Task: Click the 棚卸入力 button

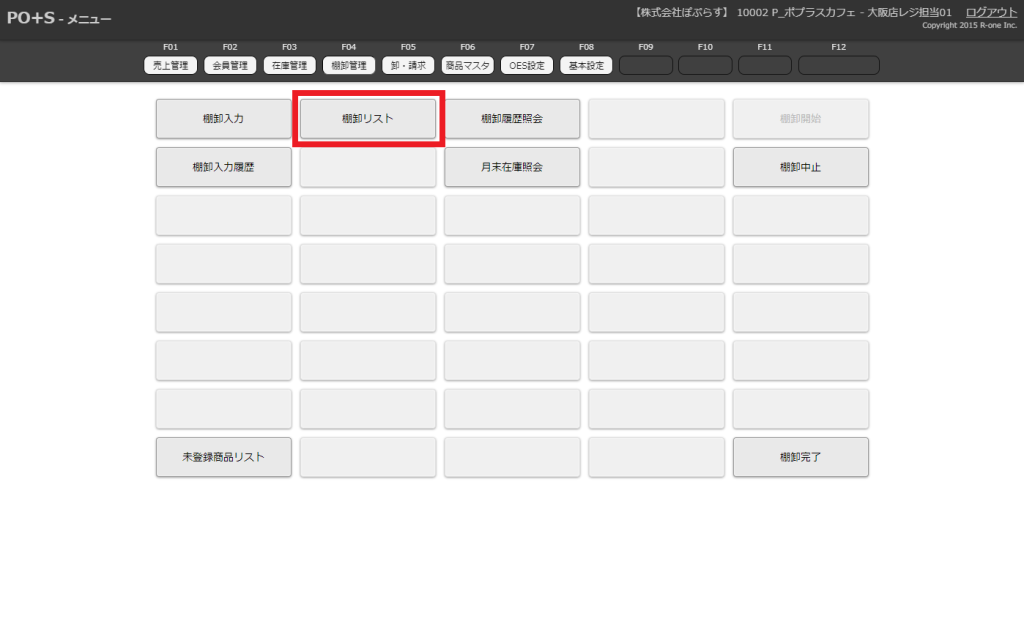Action: (223, 119)
